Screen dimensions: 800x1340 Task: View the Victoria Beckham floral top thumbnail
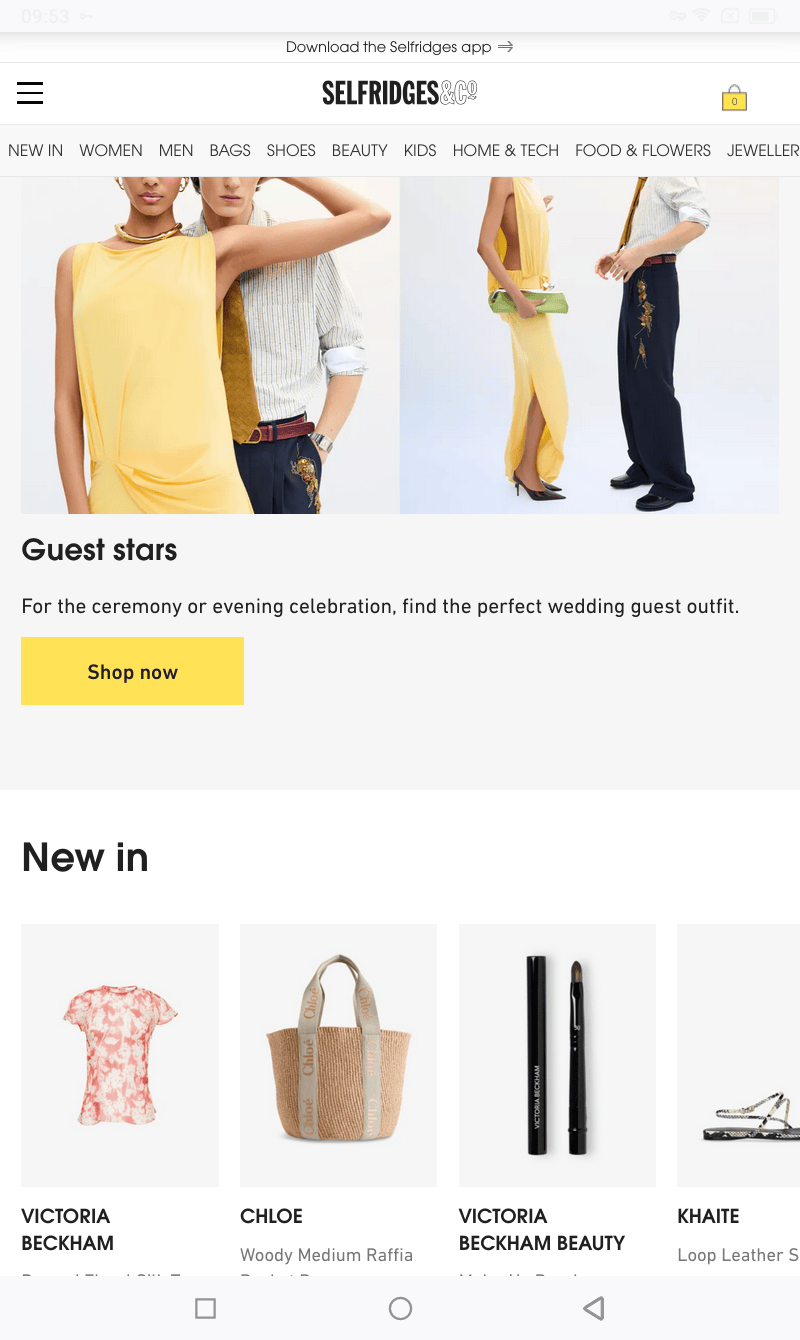coord(120,1055)
